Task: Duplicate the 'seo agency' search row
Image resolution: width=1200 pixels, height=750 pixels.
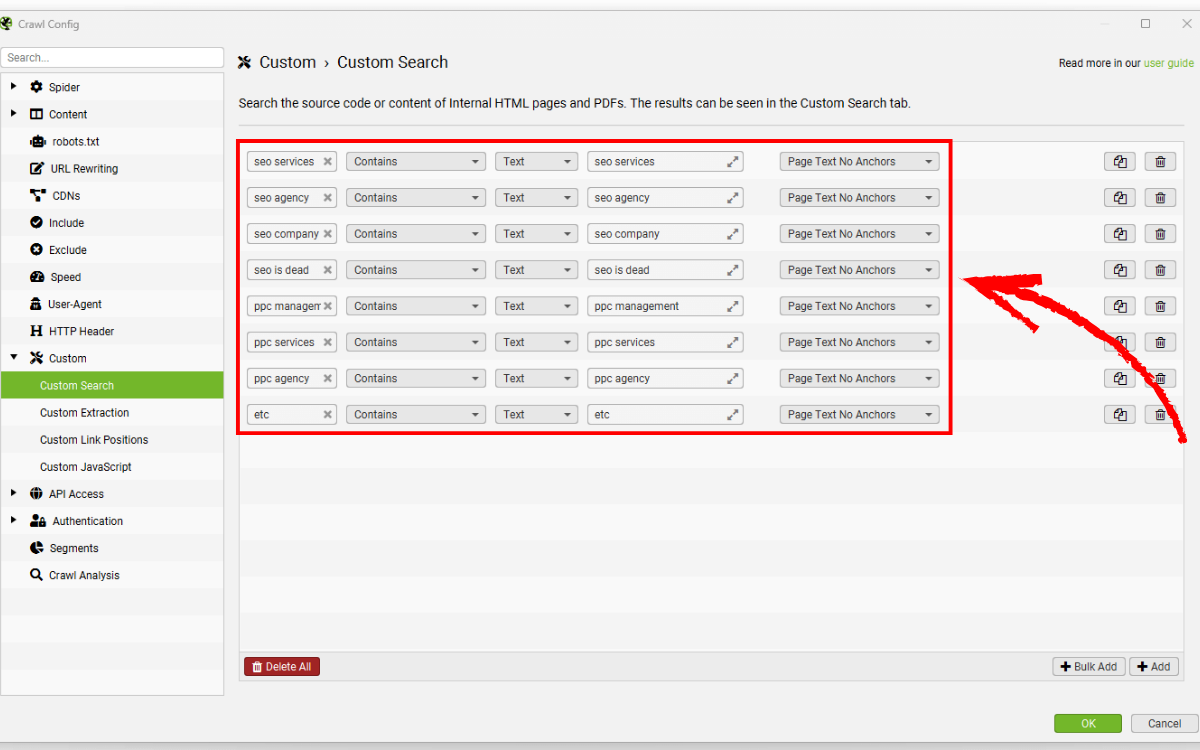Action: (x=1120, y=198)
